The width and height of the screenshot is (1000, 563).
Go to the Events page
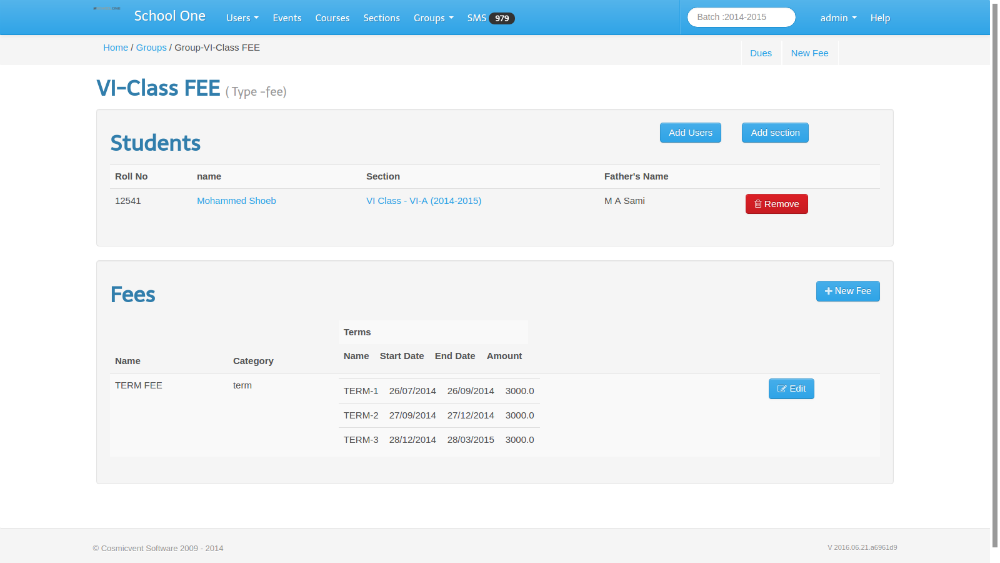[x=287, y=18]
